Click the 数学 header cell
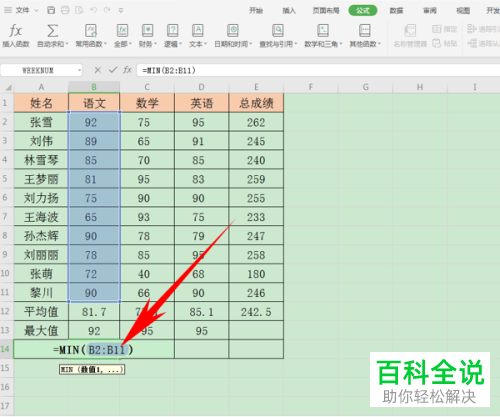Screen dimensions: 500x417 click(147, 103)
